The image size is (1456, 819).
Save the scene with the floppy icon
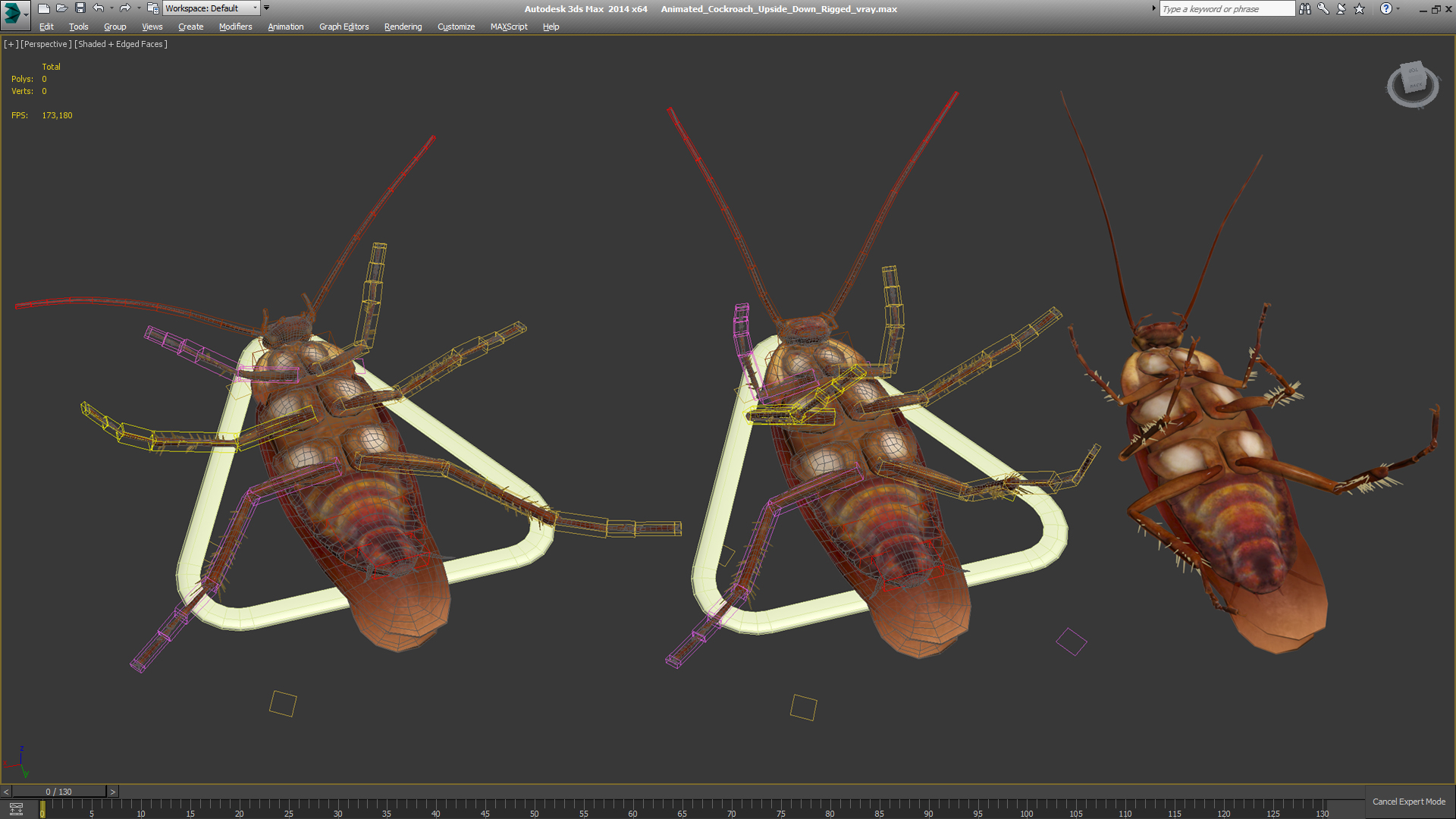point(80,8)
